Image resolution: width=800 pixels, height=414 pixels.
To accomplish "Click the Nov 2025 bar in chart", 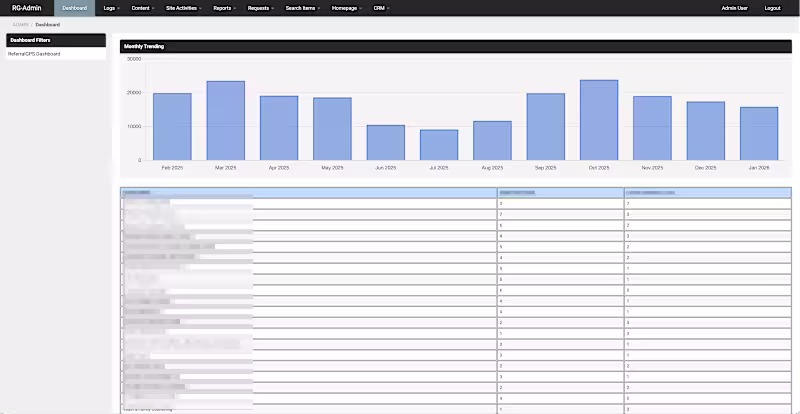I will click(x=652, y=128).
